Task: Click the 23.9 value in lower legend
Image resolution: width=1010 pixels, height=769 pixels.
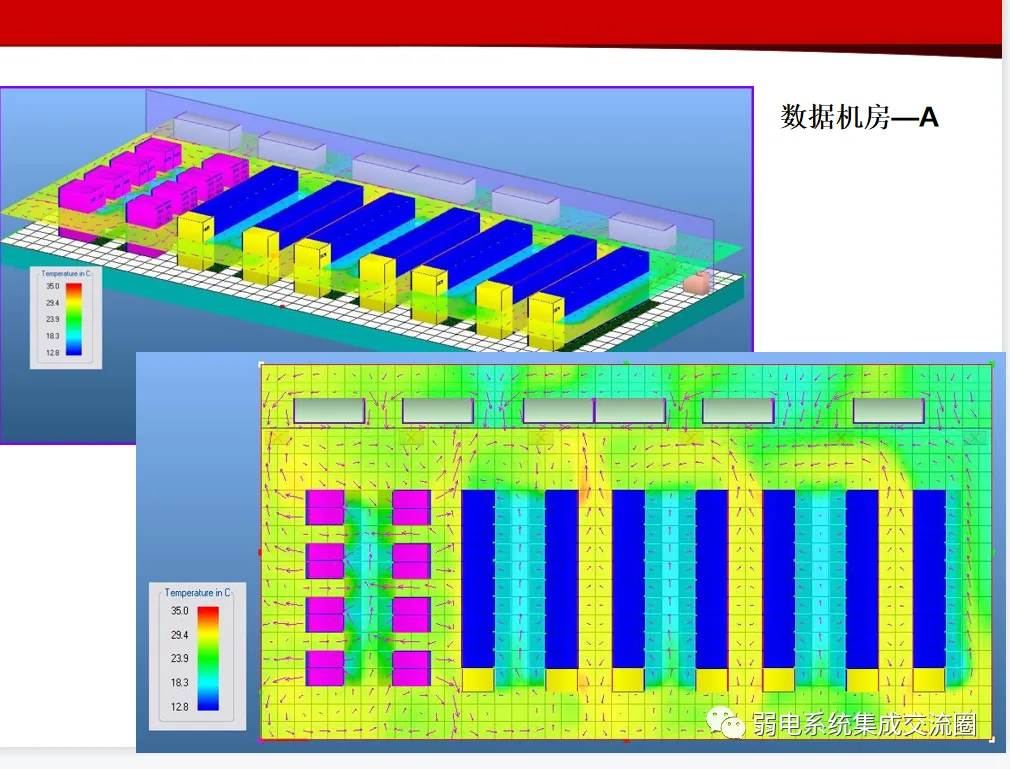Action: pyautogui.click(x=180, y=658)
